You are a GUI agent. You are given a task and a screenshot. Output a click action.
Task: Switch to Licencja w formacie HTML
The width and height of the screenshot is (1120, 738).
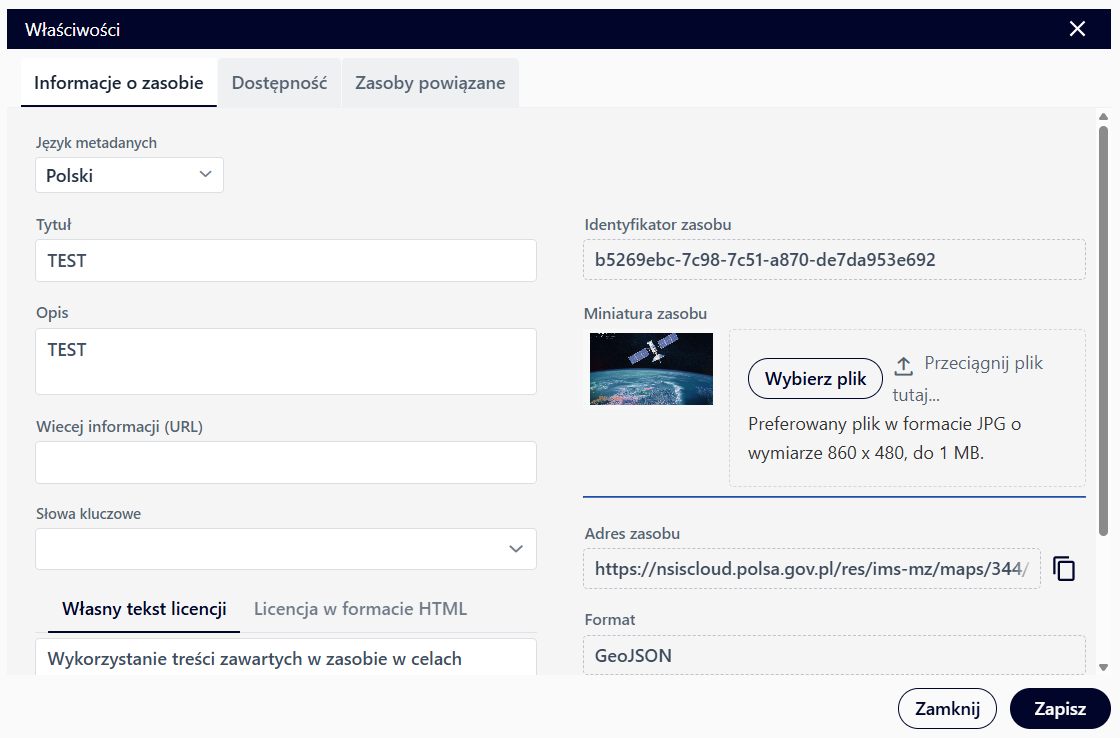[x=360, y=609]
